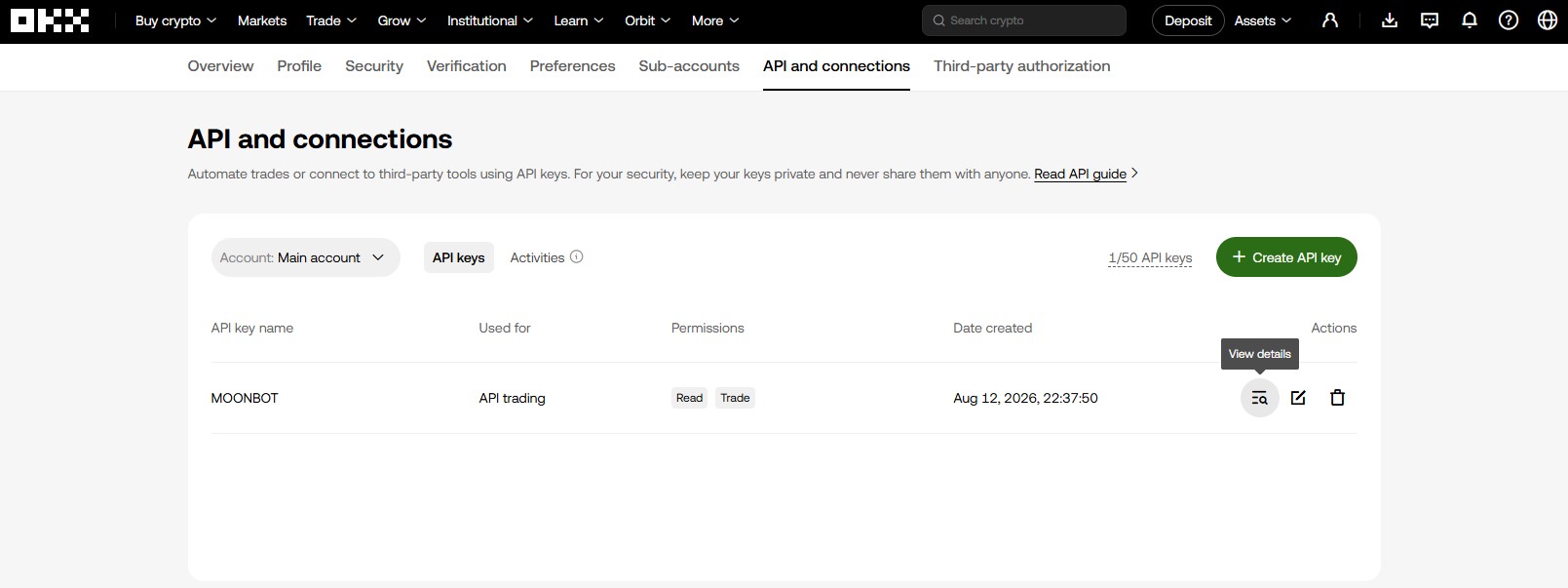Focus the Search crypto field
Screen dimensions: 1568x588
[1024, 20]
